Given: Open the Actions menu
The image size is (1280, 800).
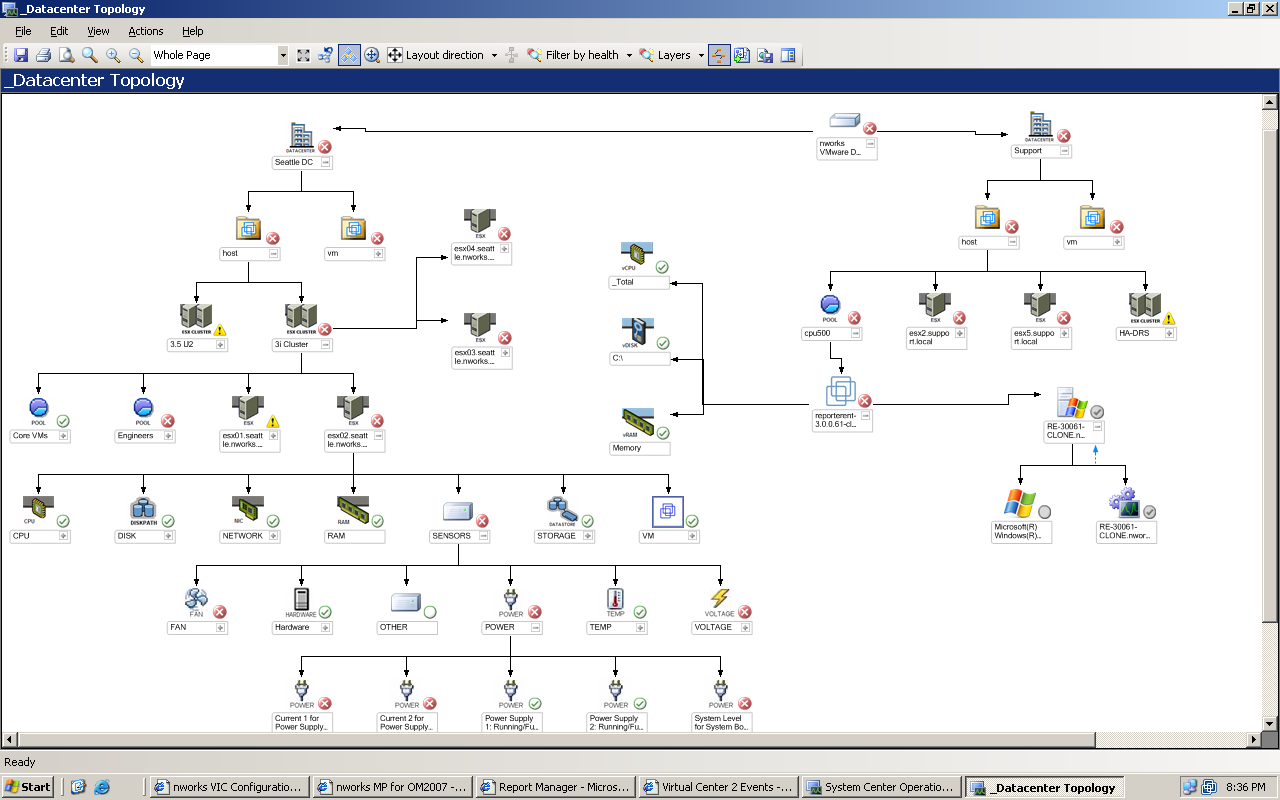Looking at the screenshot, I should coord(146,31).
